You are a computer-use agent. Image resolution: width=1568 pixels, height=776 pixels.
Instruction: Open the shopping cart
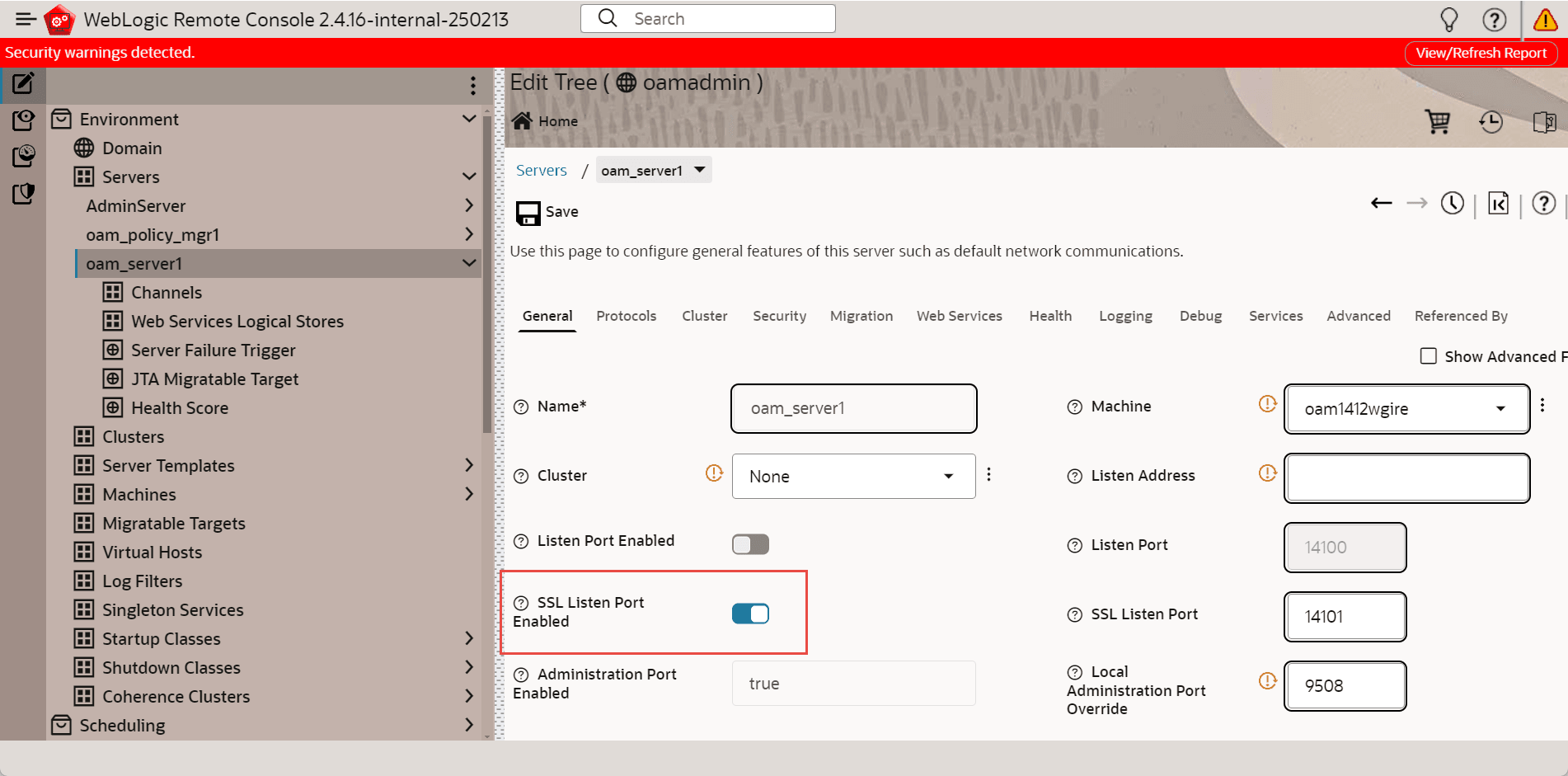click(x=1438, y=122)
